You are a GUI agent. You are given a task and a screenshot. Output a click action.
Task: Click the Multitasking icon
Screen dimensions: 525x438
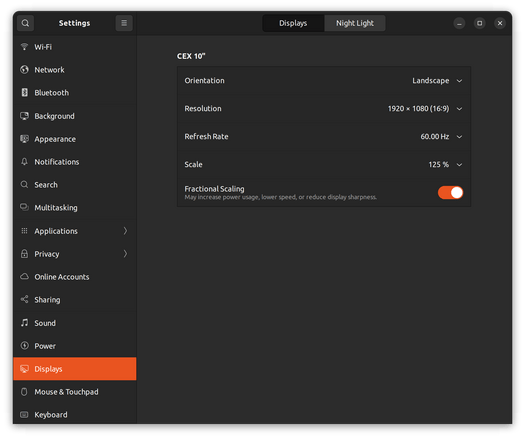pos(24,207)
